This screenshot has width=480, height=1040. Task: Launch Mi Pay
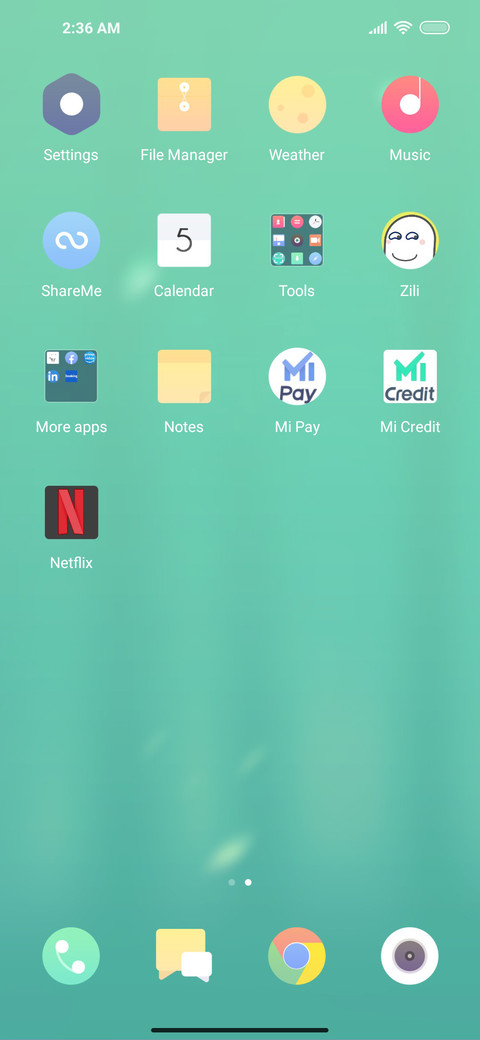tap(297, 376)
